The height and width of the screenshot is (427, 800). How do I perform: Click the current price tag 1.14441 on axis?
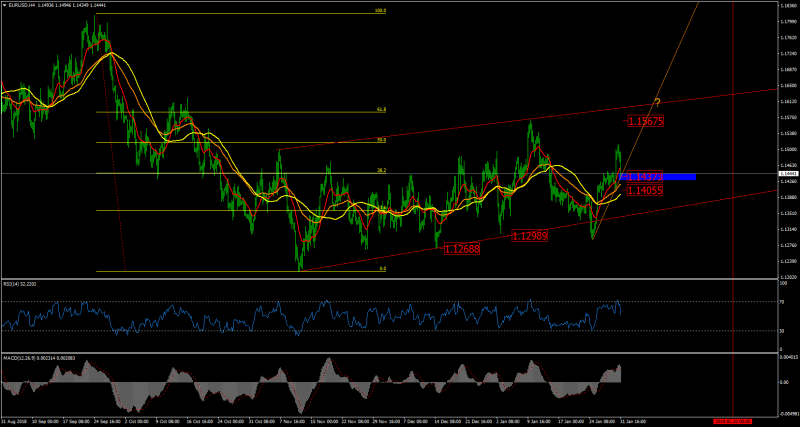point(788,173)
